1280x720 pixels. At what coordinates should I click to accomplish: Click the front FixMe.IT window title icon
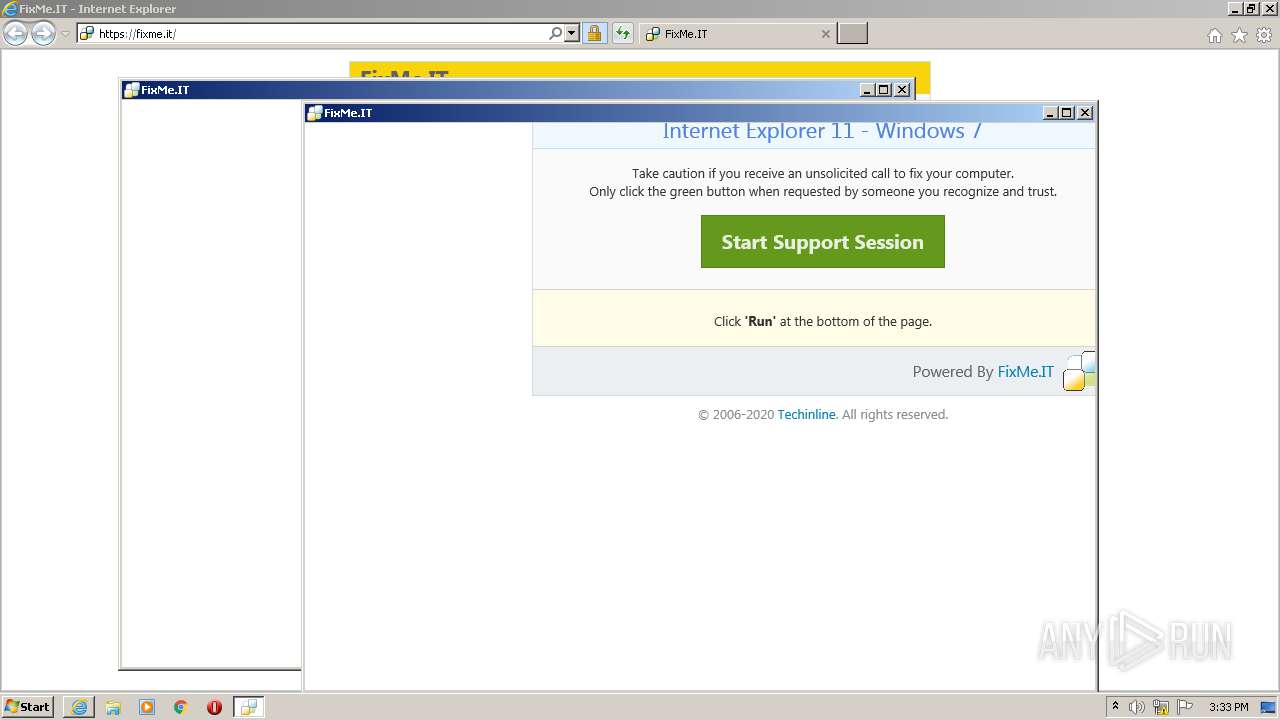(x=314, y=113)
